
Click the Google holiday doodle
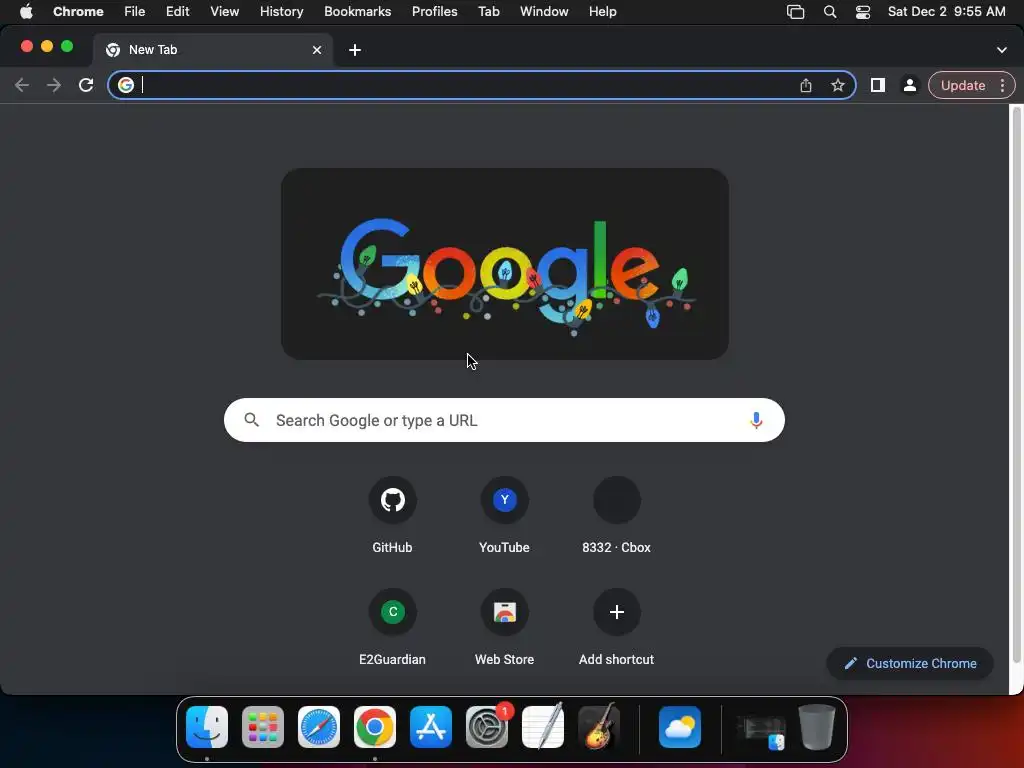tap(505, 264)
